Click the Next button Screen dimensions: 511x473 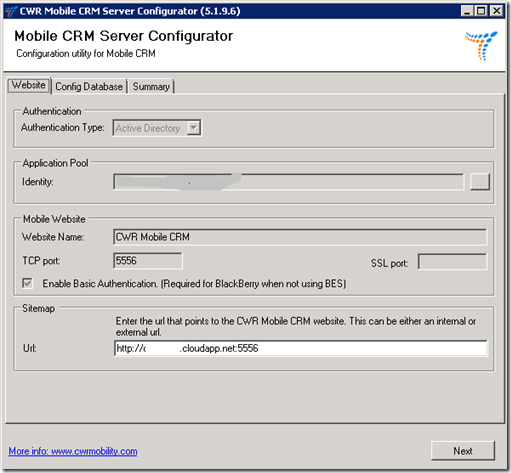click(463, 451)
